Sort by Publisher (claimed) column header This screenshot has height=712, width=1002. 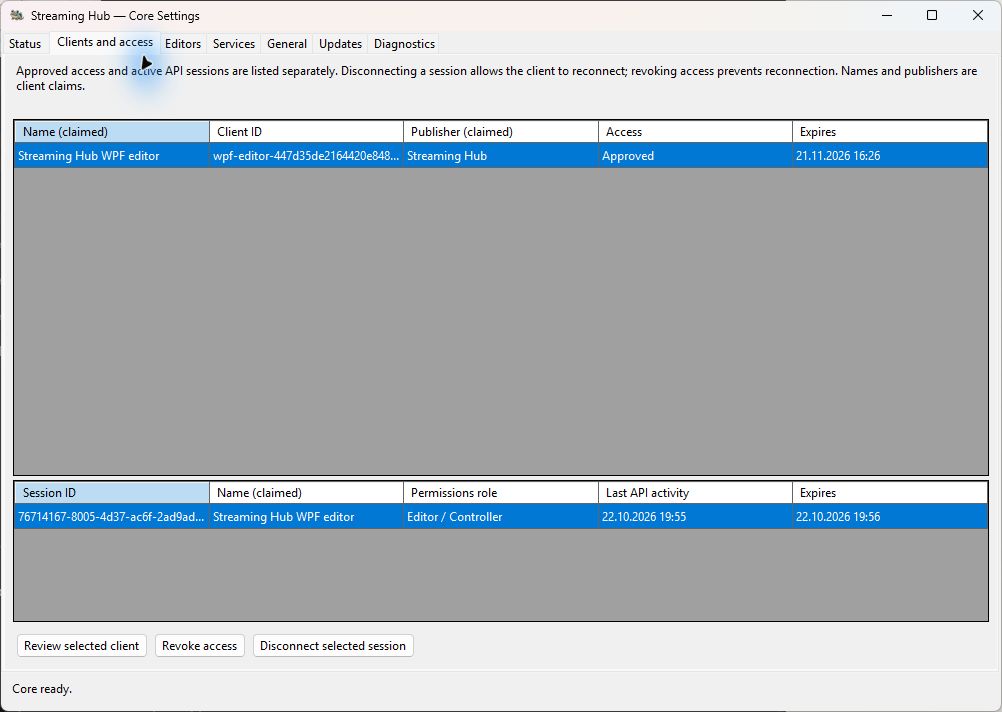click(501, 132)
